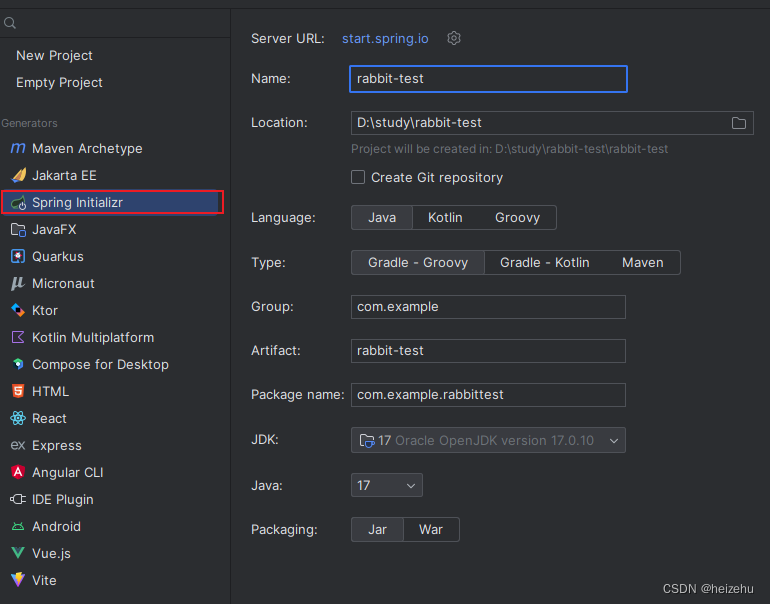Click the HTML5 shield icon
Viewport: 770px width, 604px height.
coord(18,391)
